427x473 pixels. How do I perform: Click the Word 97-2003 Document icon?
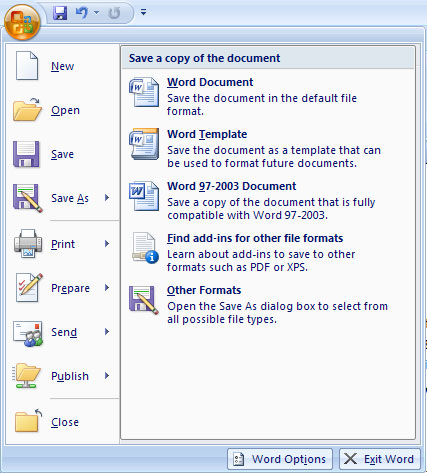(x=144, y=196)
